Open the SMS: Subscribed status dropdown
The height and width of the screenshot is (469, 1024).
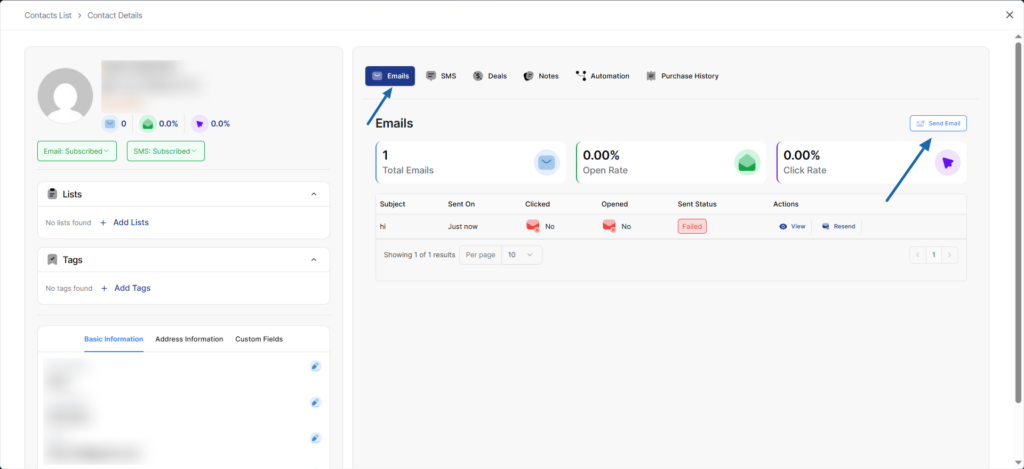coord(165,151)
